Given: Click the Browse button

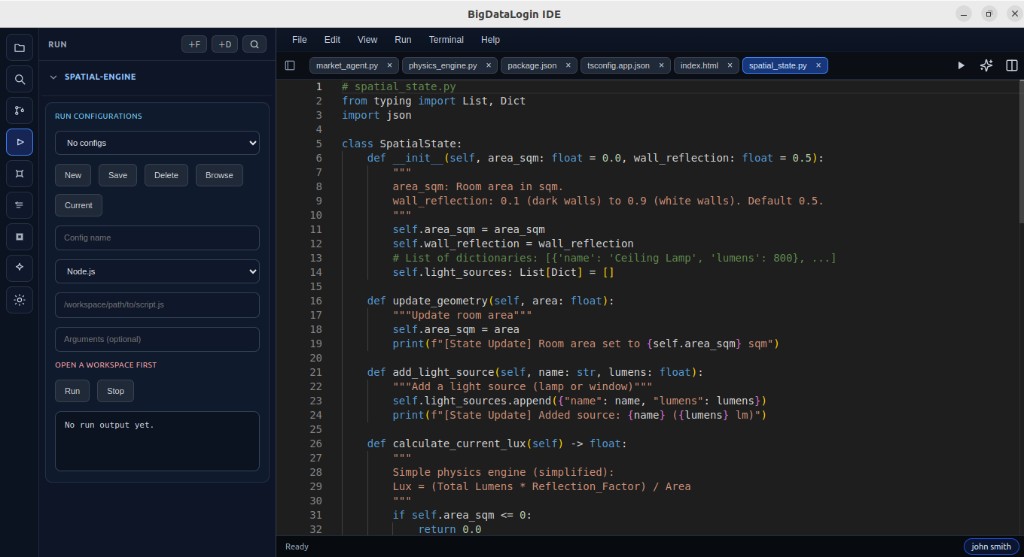Looking at the screenshot, I should coord(219,175).
